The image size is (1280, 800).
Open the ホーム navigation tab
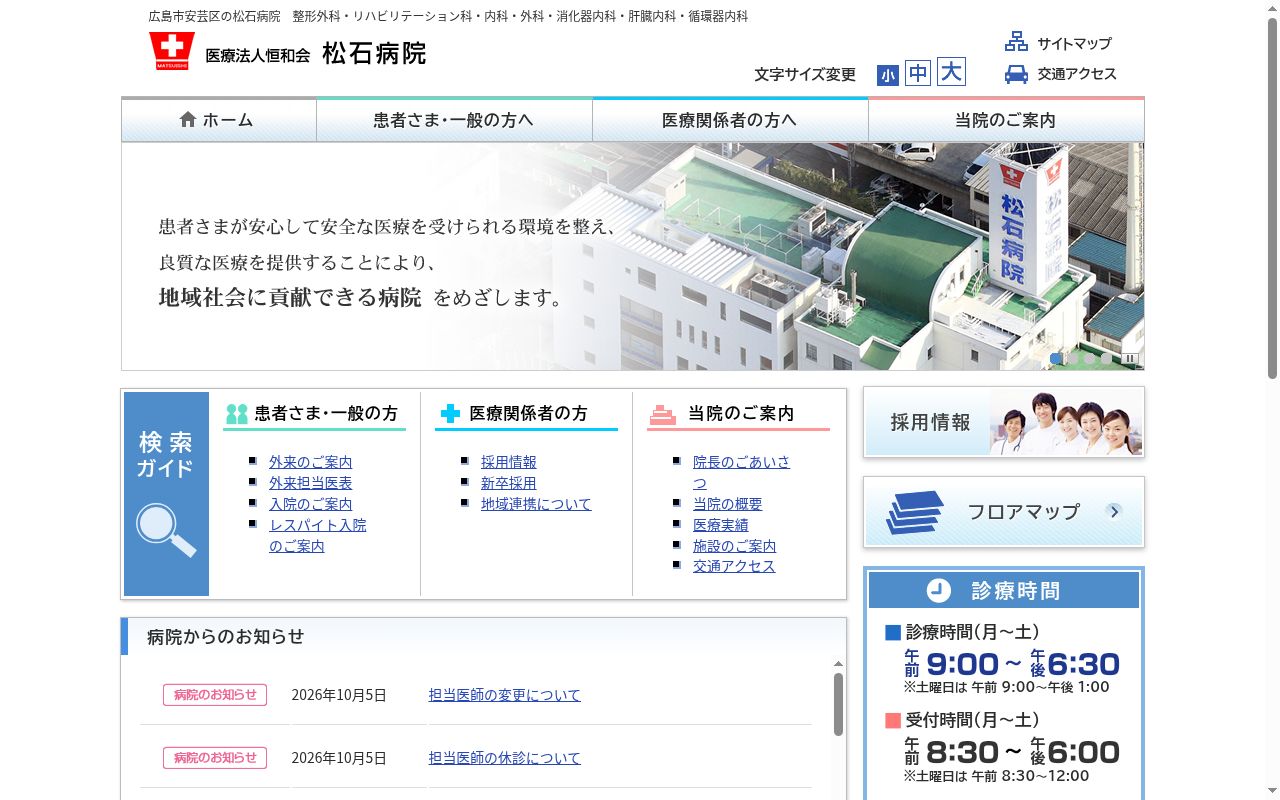coord(219,120)
